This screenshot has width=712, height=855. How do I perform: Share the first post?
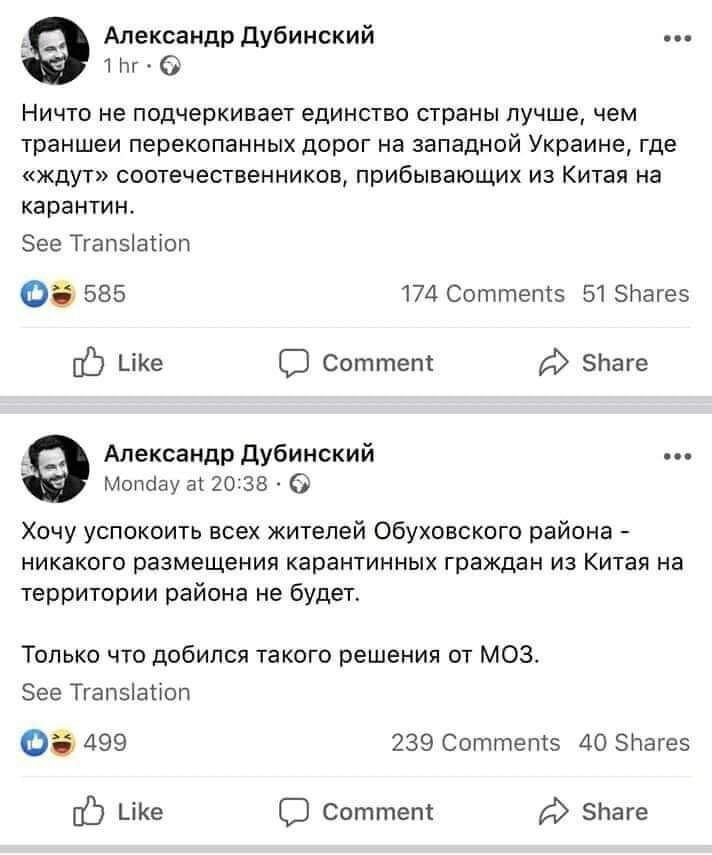[596, 362]
